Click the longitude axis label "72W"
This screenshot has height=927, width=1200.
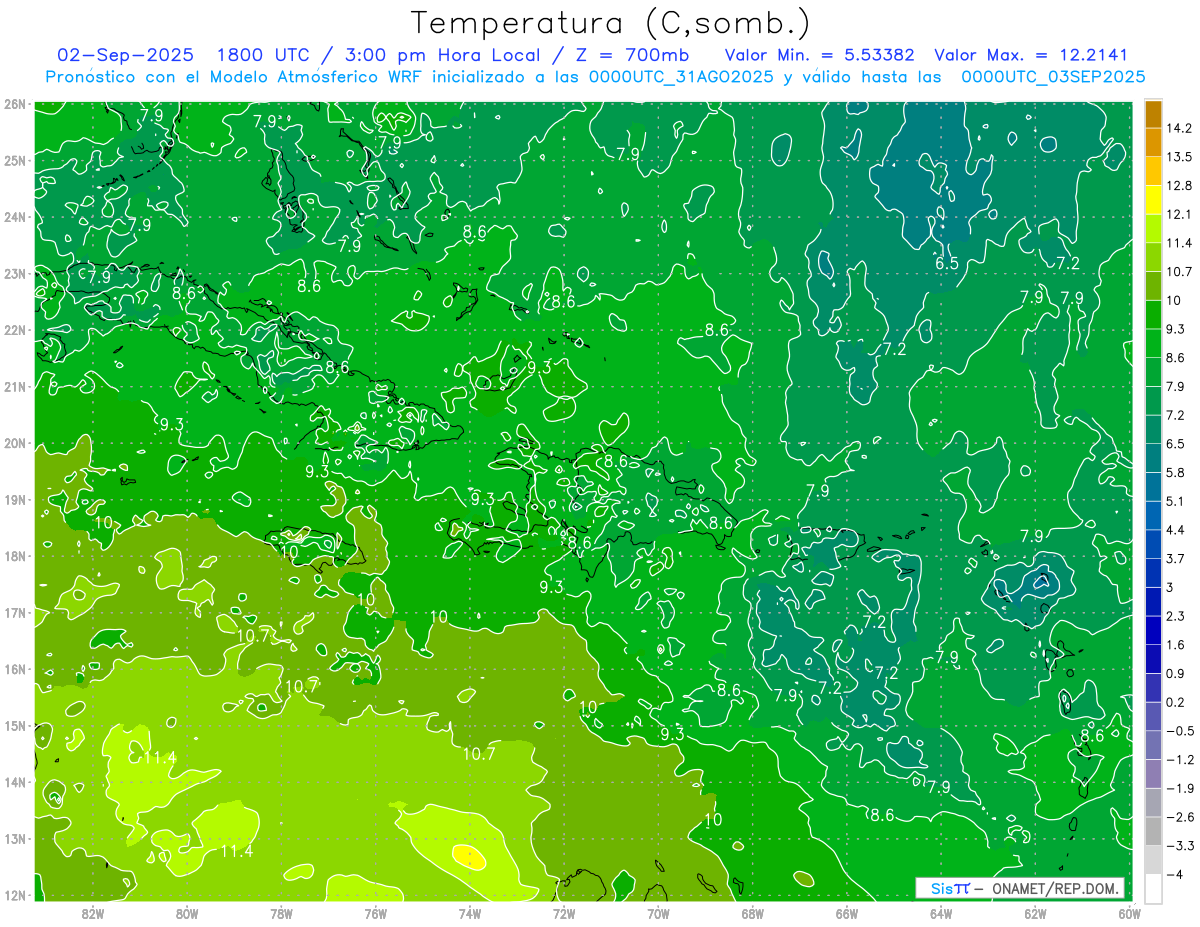point(564,913)
